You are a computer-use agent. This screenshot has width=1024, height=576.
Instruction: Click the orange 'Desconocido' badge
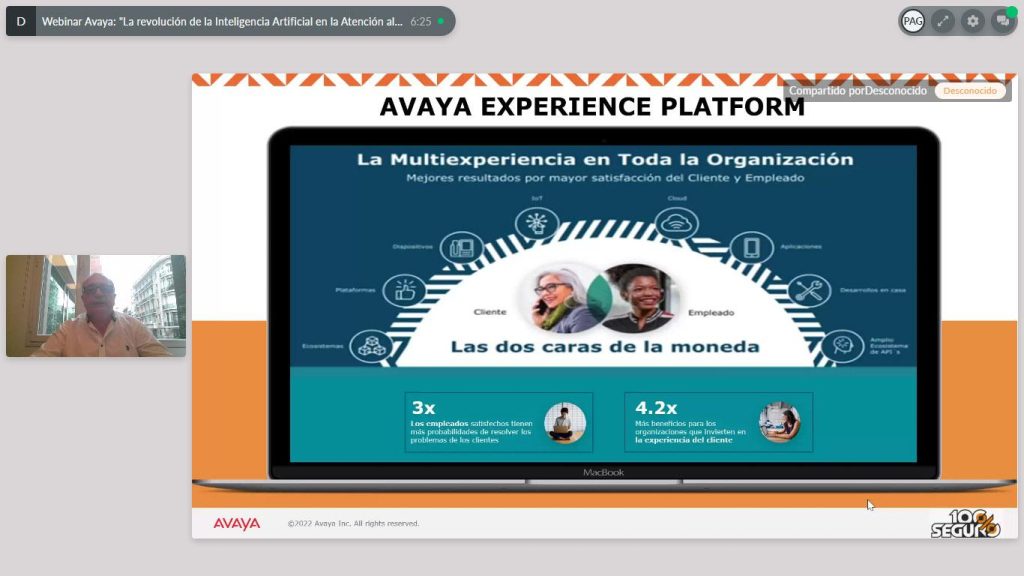[970, 91]
